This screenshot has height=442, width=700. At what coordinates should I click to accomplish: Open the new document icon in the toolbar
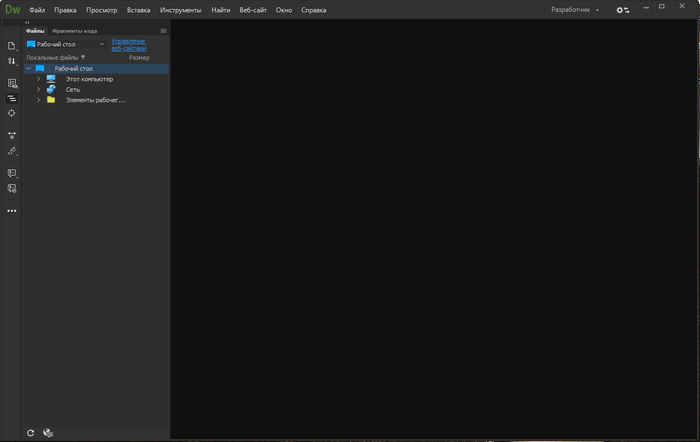coord(12,46)
